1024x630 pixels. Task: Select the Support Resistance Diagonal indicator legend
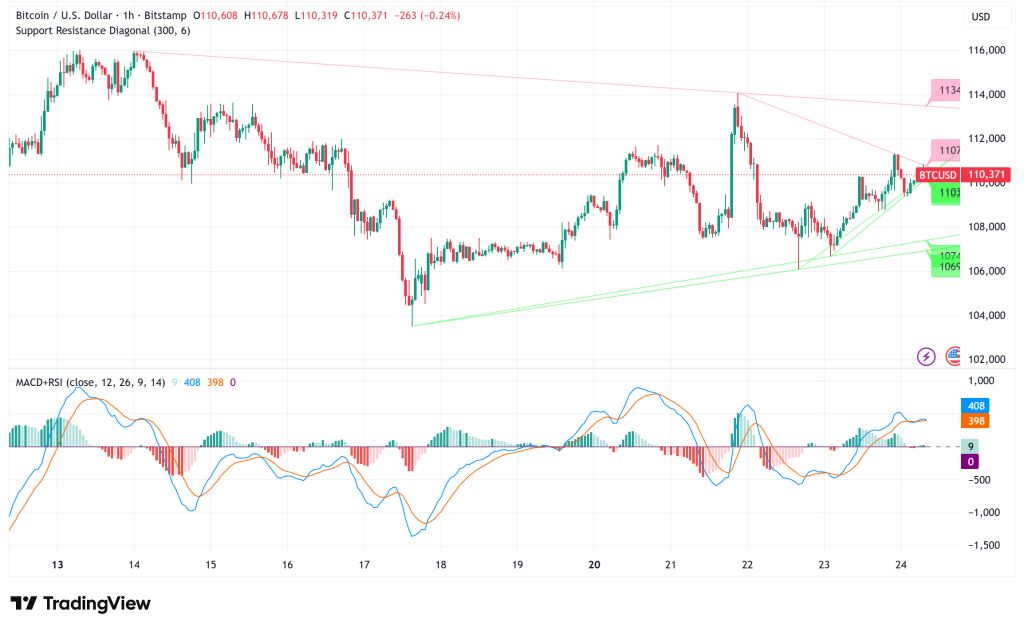102,31
